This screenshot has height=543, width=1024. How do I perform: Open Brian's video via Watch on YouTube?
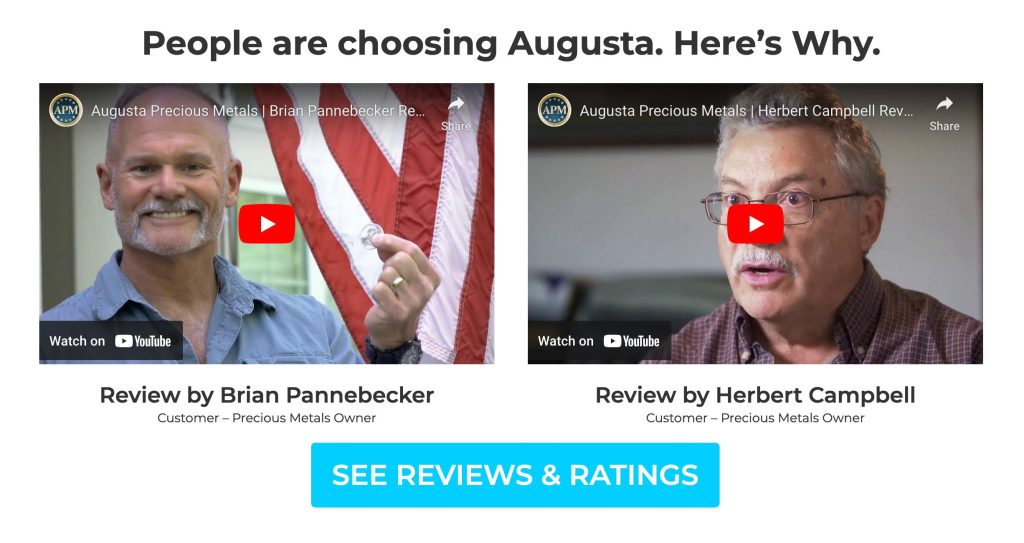(x=111, y=341)
